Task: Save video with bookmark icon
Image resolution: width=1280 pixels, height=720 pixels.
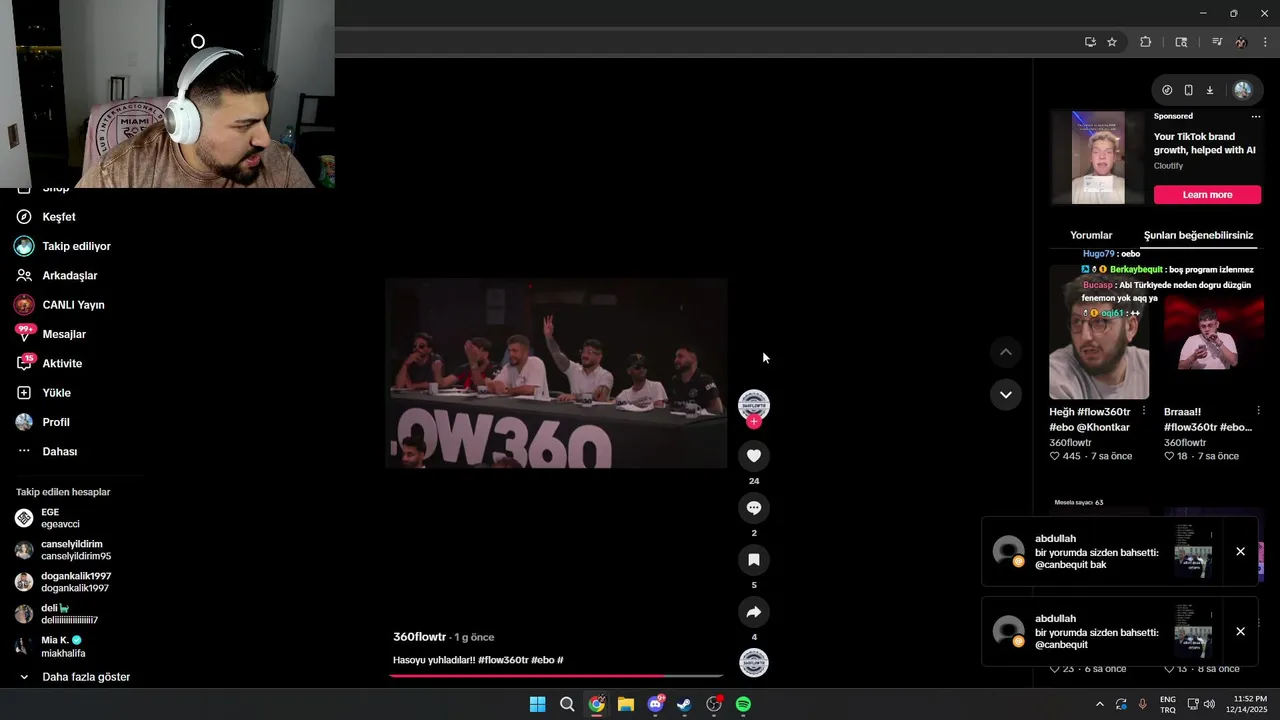Action: point(754,560)
